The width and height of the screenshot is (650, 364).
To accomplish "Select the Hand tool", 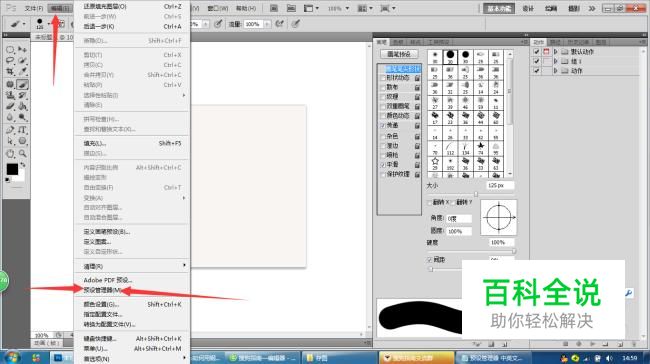I will (10, 153).
